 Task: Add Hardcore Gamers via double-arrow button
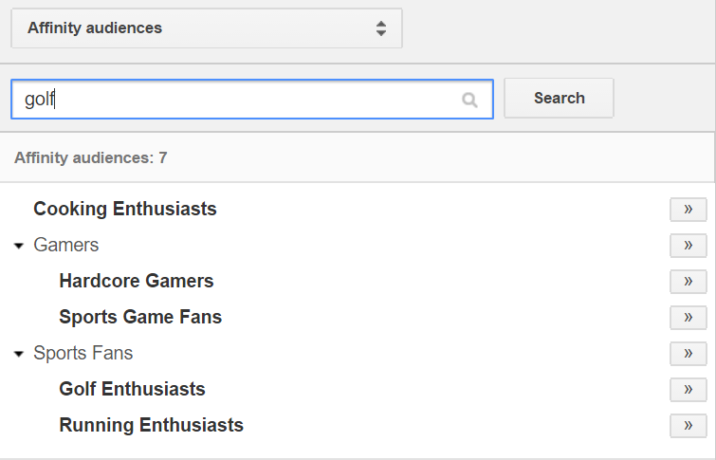688,281
